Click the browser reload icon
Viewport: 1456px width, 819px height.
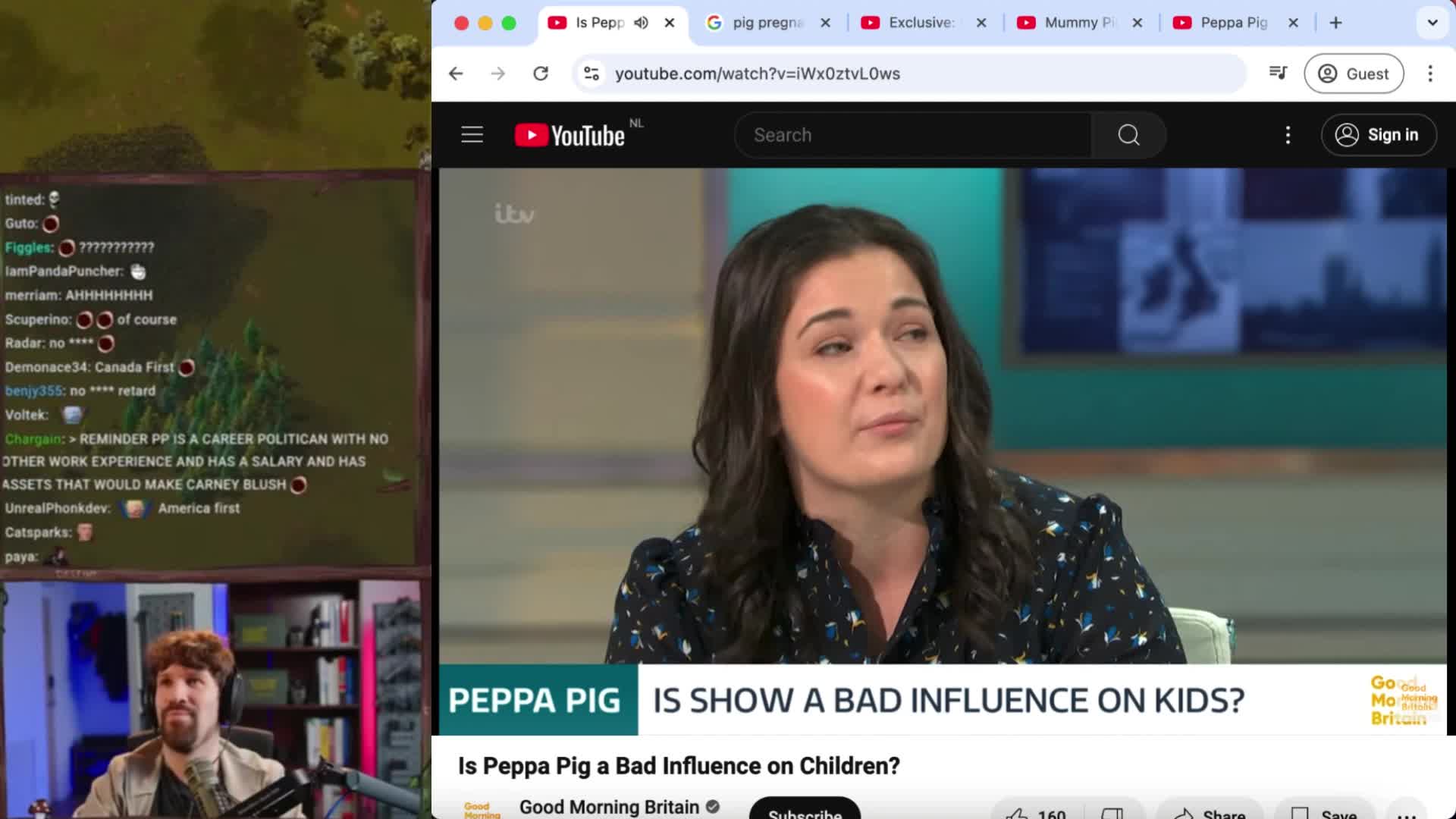click(541, 73)
